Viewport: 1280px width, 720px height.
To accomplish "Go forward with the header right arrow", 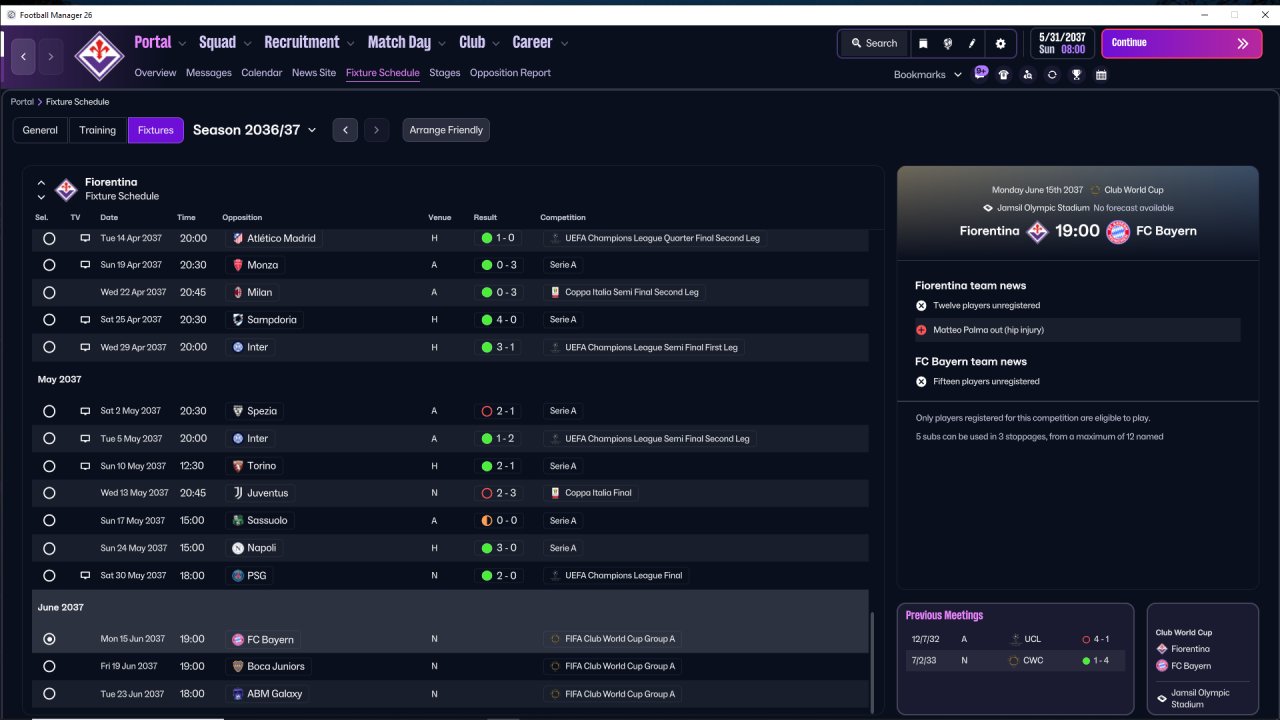I will tap(51, 57).
